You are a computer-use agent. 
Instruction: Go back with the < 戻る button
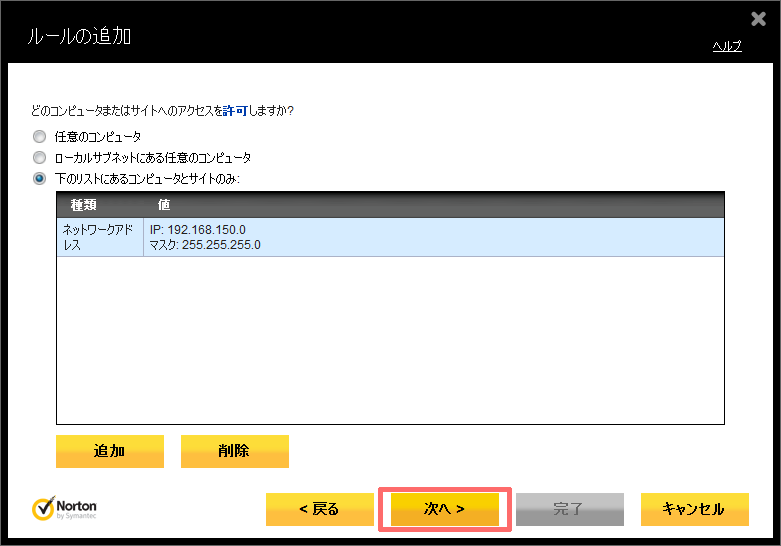[x=319, y=509]
